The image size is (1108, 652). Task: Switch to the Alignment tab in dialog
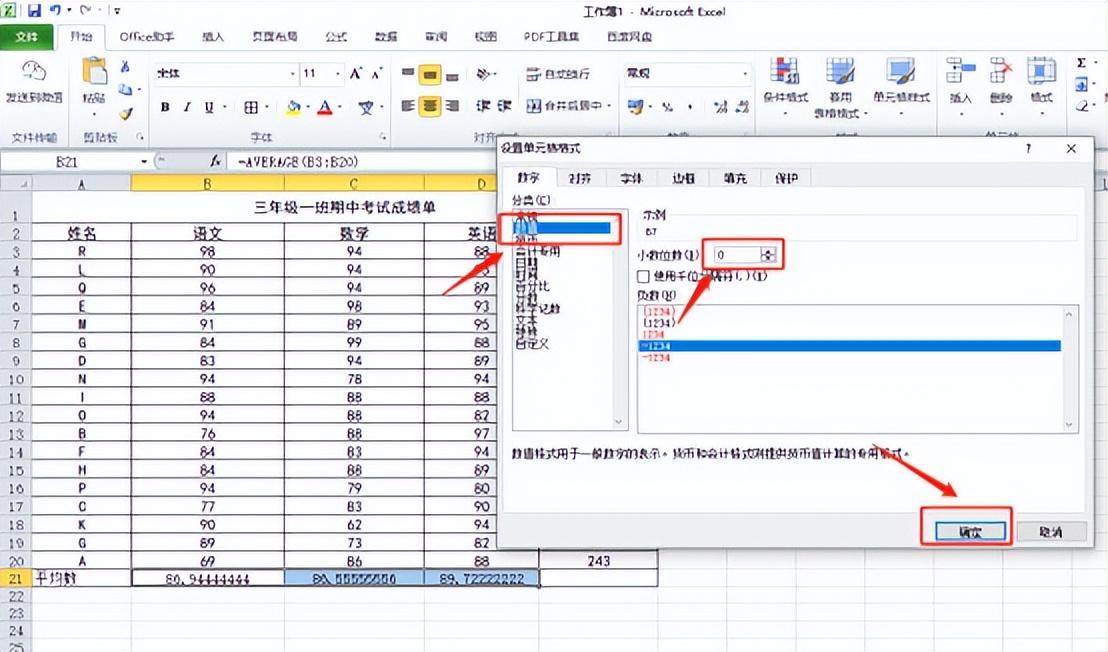click(x=579, y=178)
